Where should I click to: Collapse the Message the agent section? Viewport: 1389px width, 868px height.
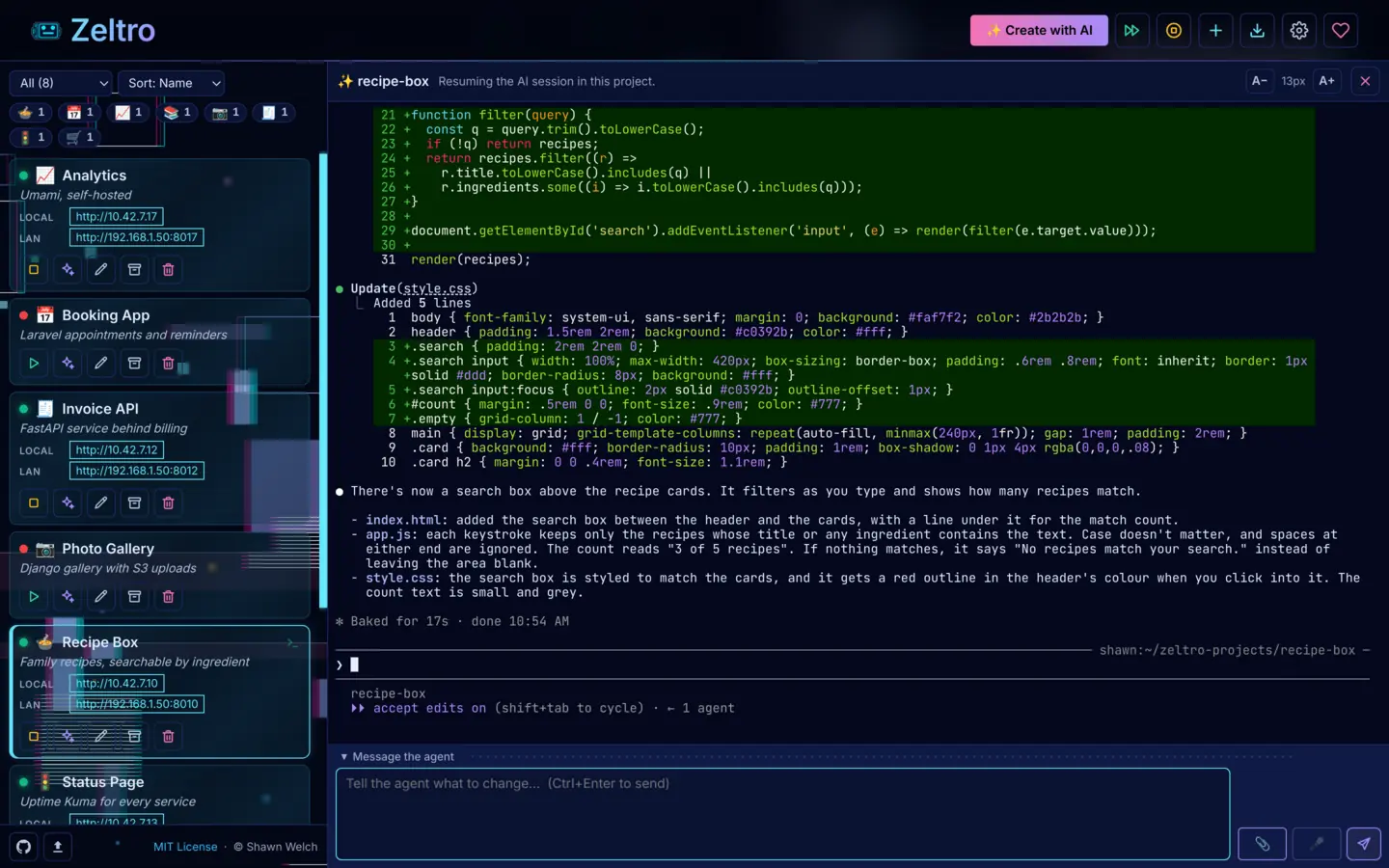[397, 757]
